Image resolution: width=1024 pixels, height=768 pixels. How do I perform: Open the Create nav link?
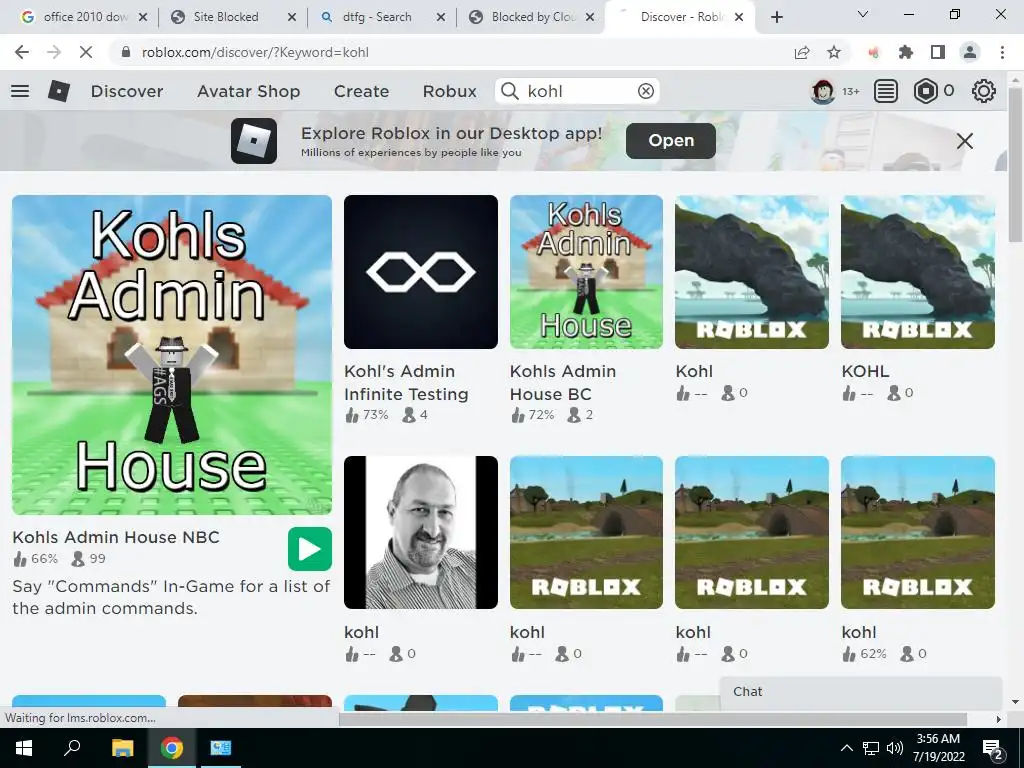361,91
